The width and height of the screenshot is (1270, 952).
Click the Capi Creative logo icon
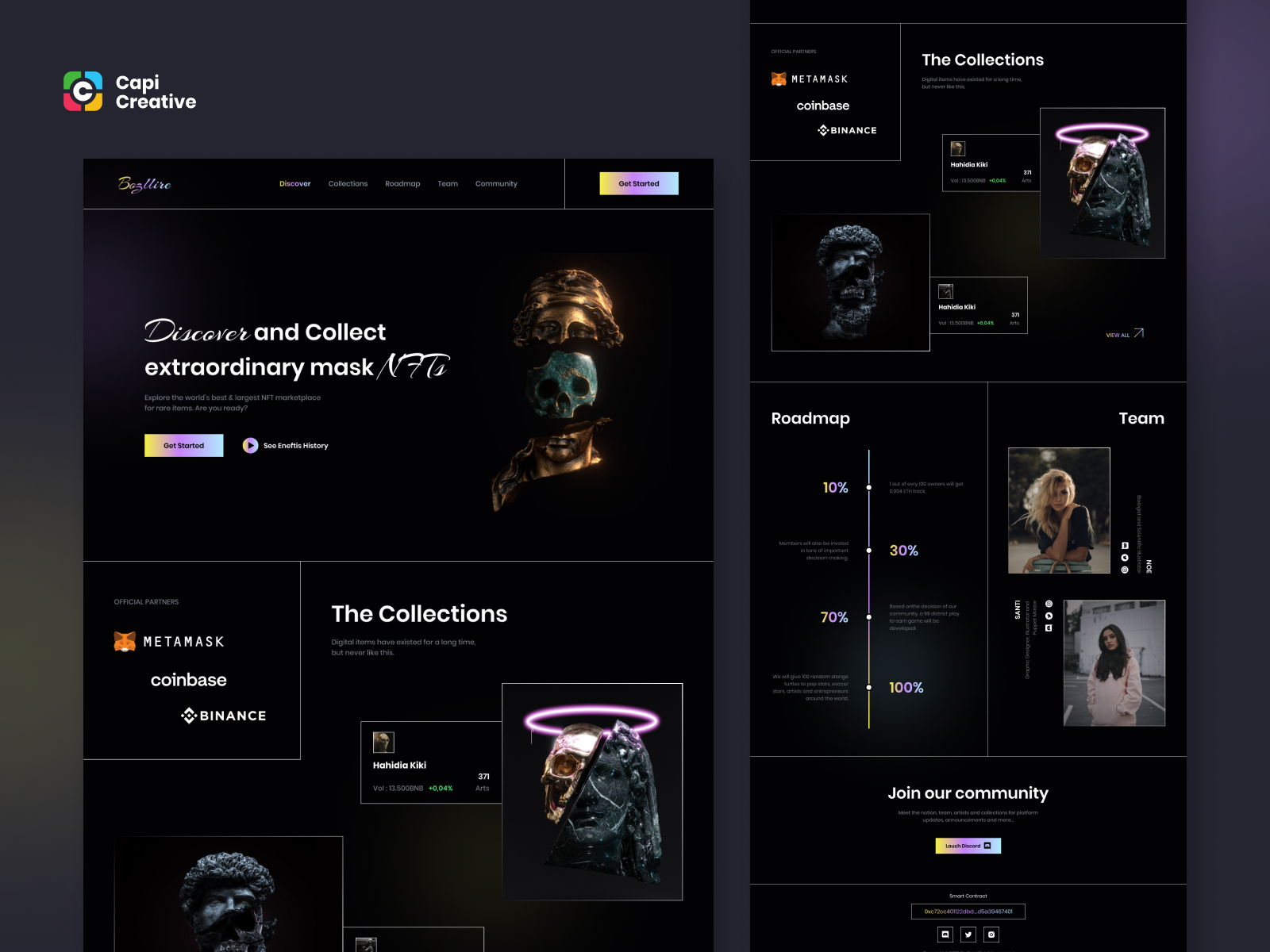[x=83, y=91]
